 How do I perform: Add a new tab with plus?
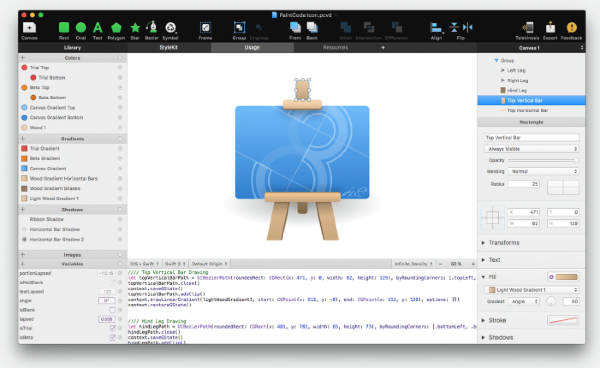[x=383, y=47]
